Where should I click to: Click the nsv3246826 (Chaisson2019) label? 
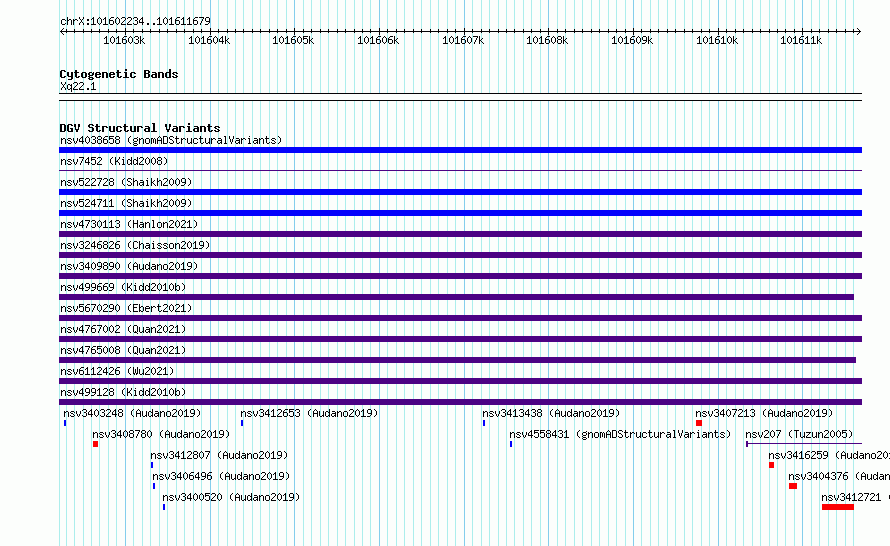click(x=135, y=245)
